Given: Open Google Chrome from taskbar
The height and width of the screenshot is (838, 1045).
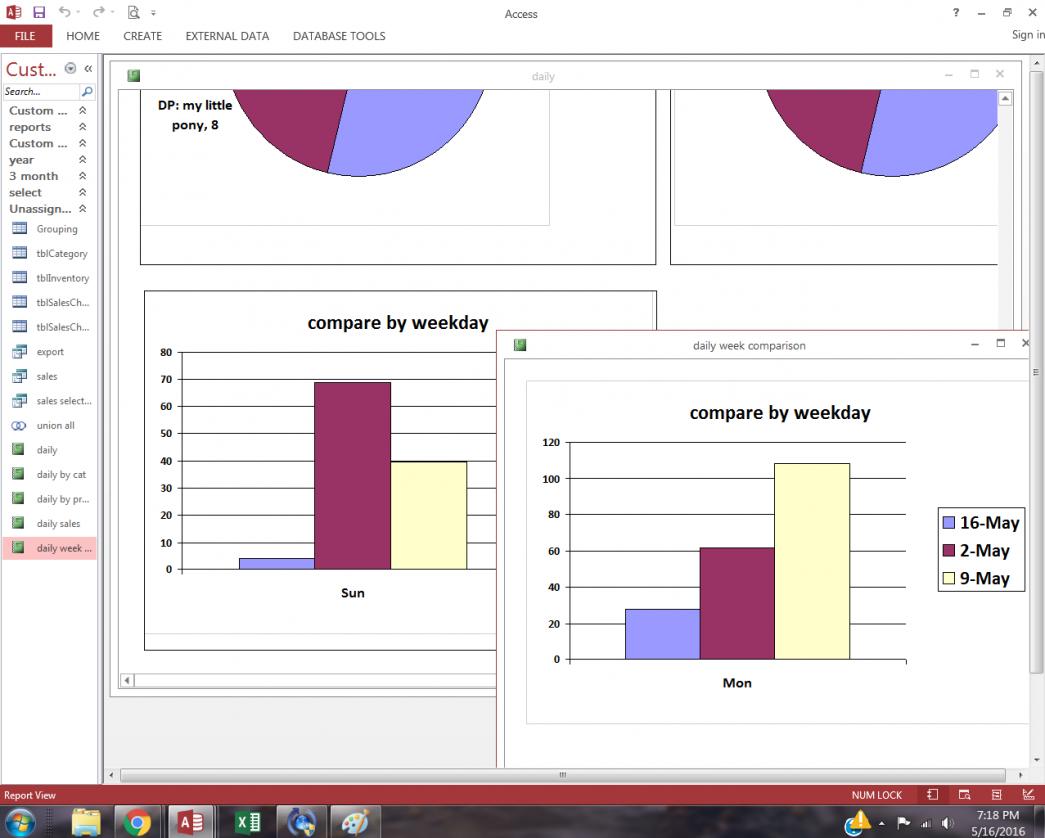Looking at the screenshot, I should pyautogui.click(x=137, y=822).
